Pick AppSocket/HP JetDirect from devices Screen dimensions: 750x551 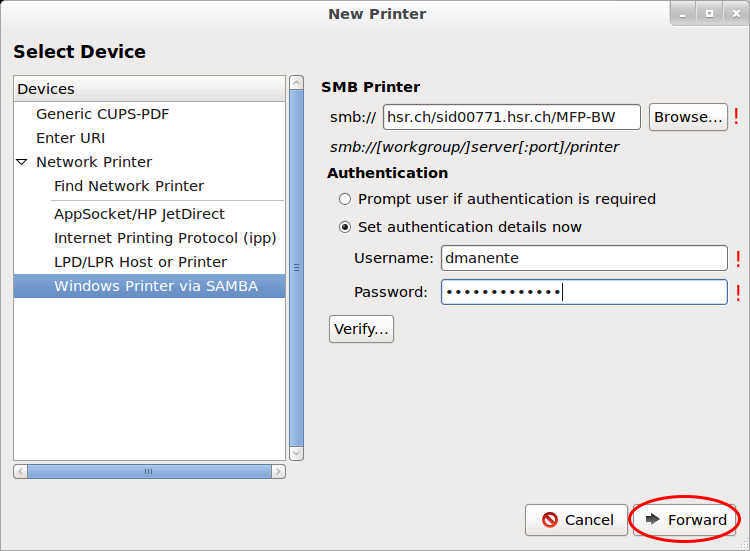(139, 214)
